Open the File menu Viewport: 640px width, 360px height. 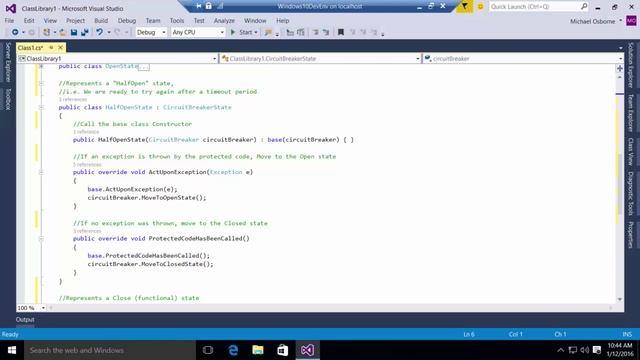tap(9, 20)
